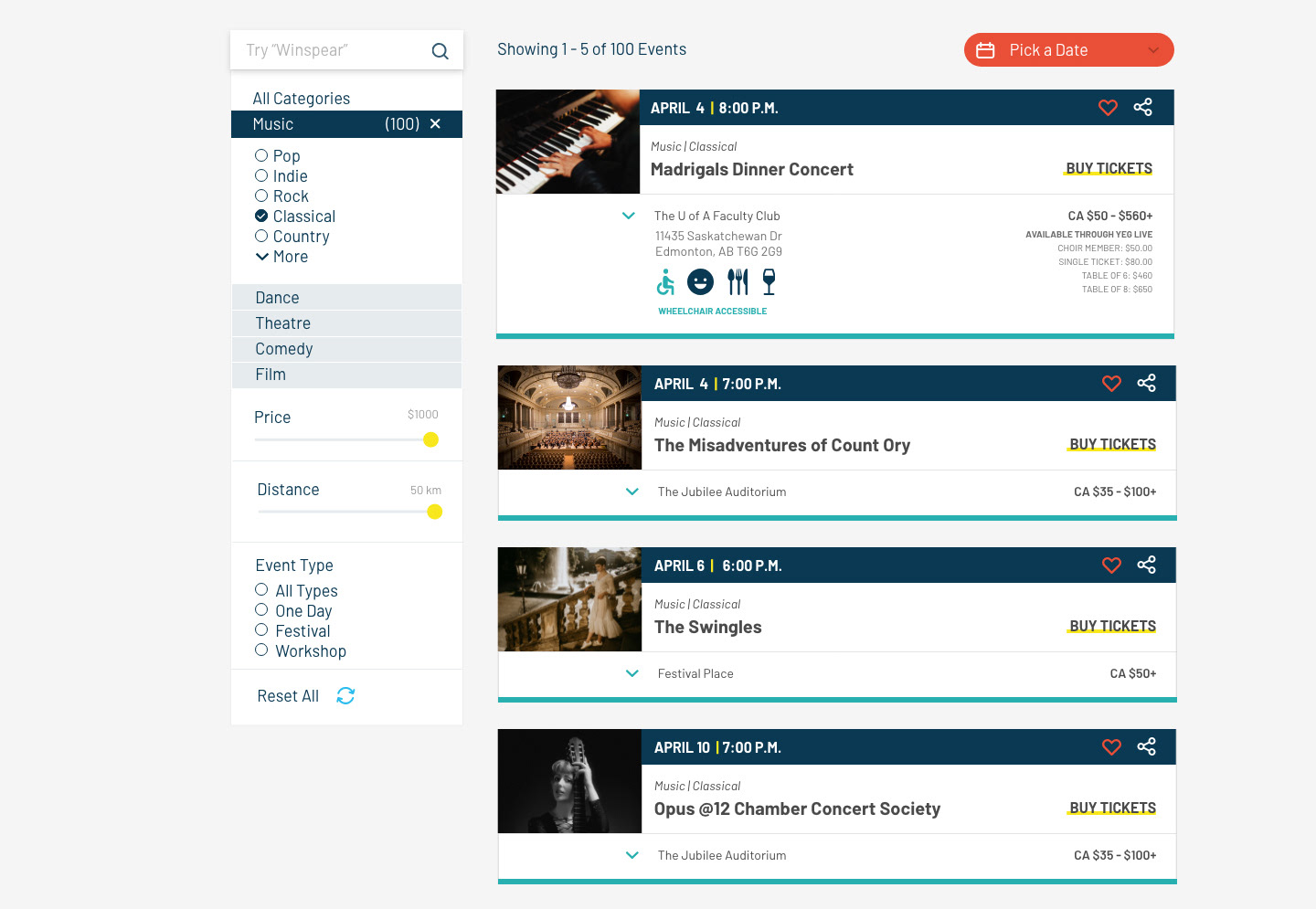Buy tickets for Opus @12 Chamber Concert Society
Viewport: 1316px width, 909px height.
(x=1112, y=808)
